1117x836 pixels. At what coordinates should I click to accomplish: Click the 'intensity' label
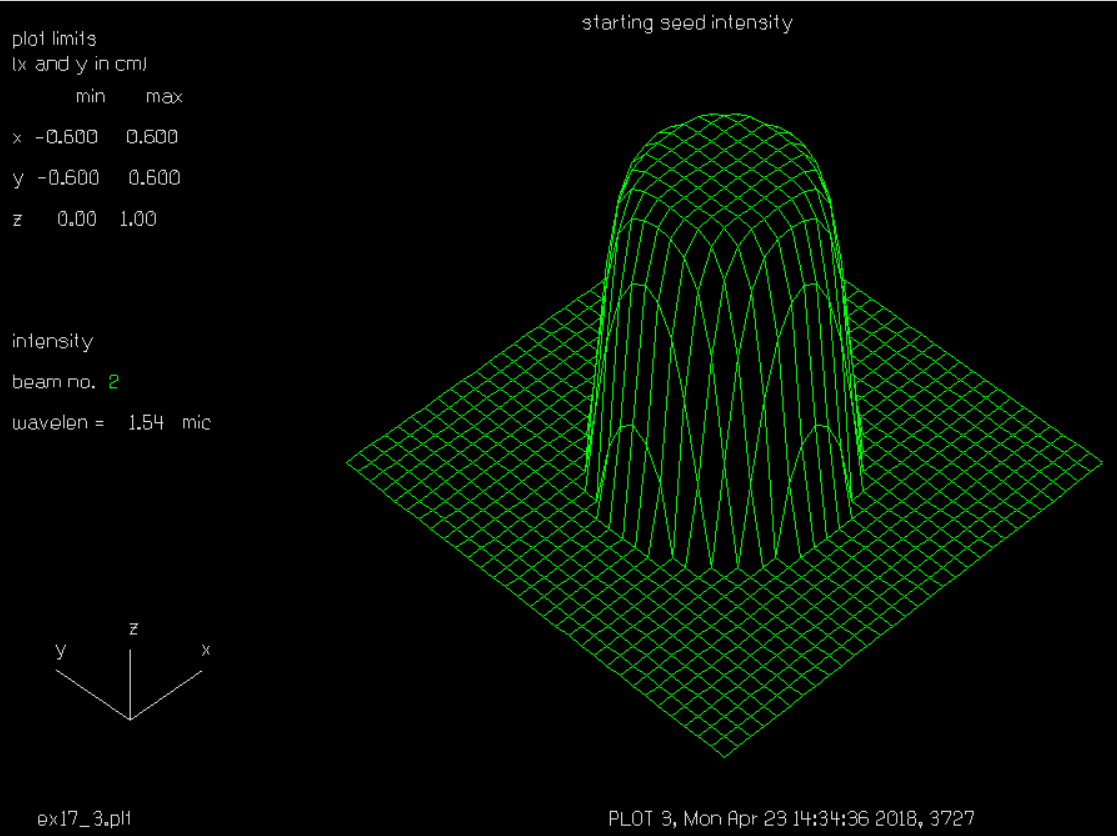coord(52,342)
